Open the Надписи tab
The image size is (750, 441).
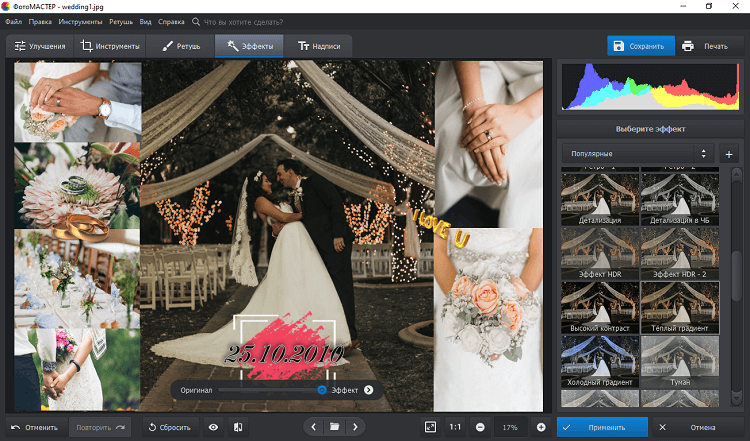318,46
